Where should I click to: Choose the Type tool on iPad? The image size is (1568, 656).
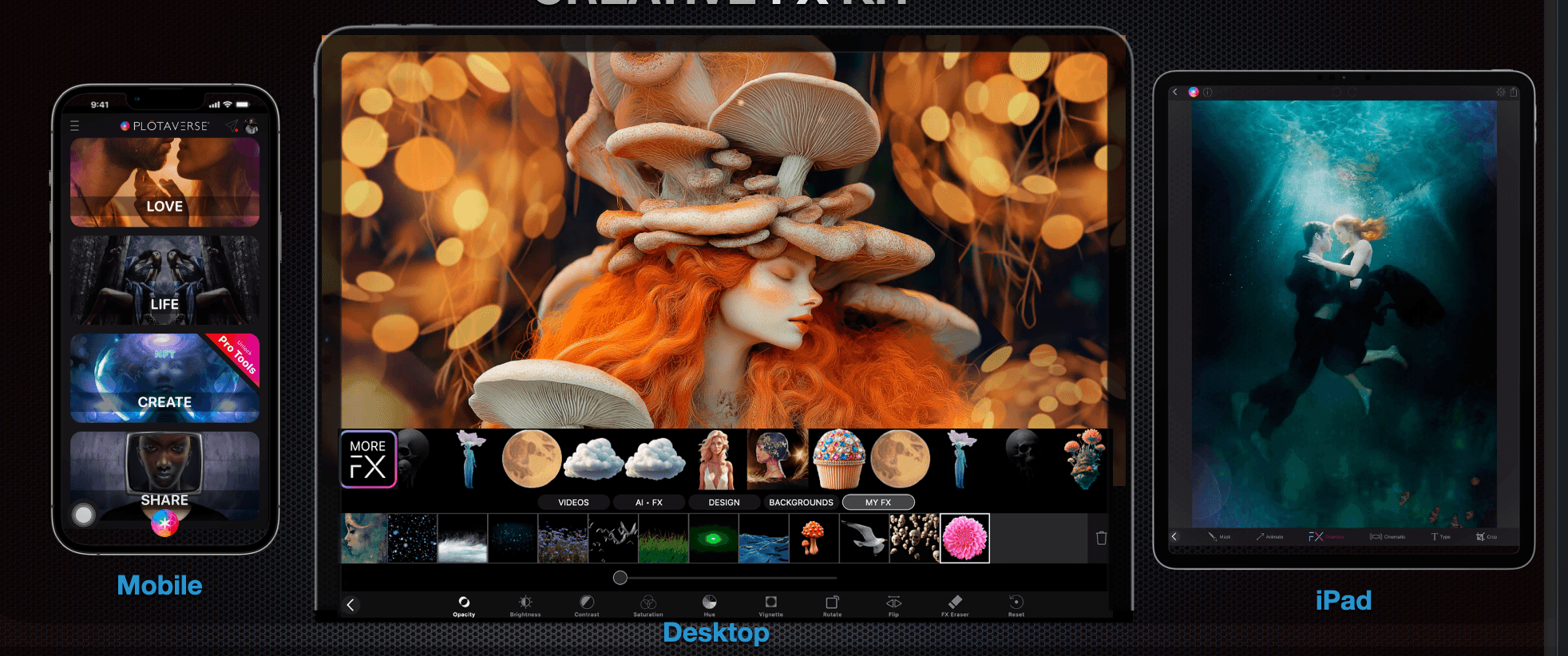pyautogui.click(x=1440, y=536)
